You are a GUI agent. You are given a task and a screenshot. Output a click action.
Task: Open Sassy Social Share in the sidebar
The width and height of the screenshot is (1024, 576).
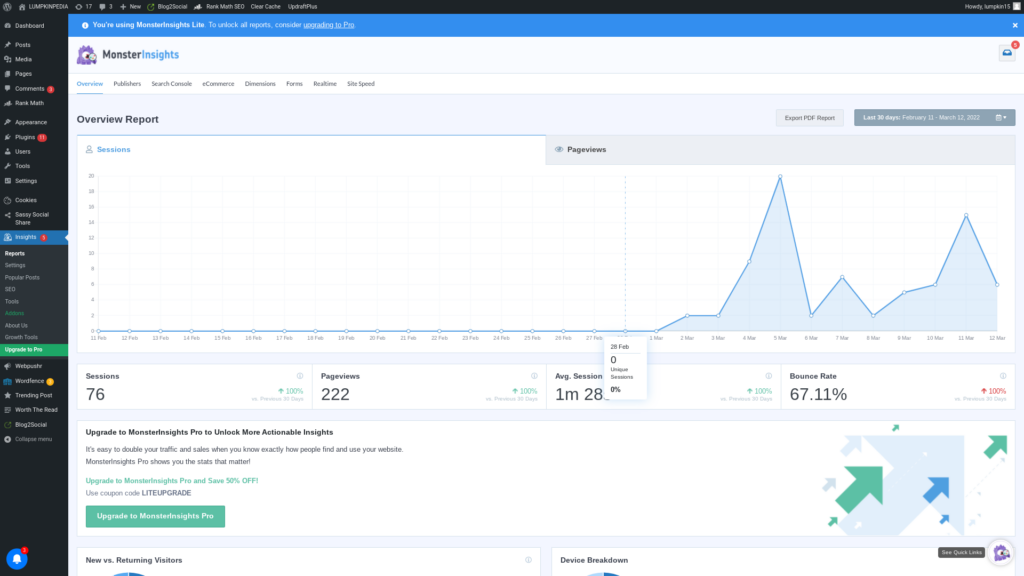(x=34, y=219)
